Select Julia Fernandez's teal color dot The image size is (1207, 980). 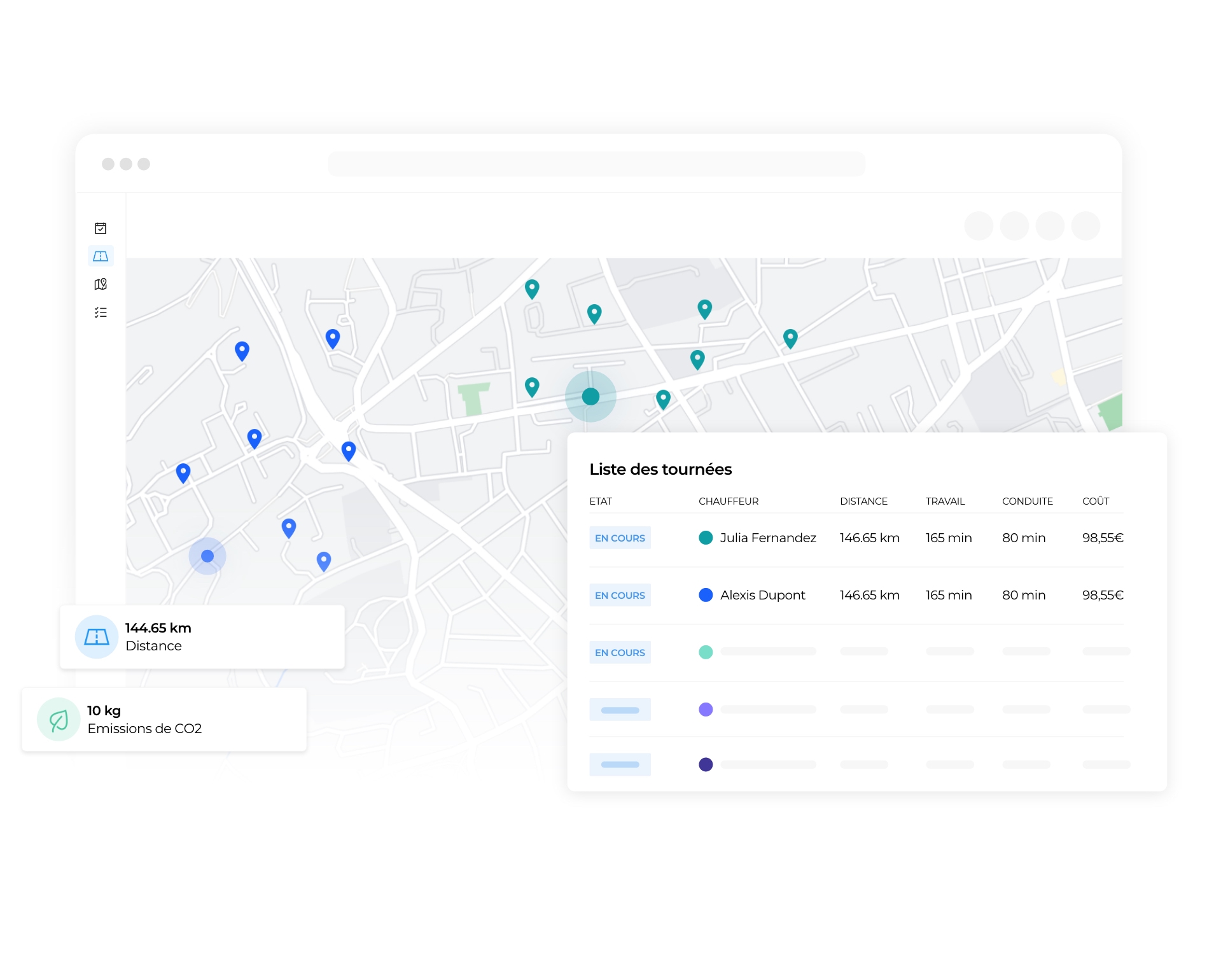point(706,538)
